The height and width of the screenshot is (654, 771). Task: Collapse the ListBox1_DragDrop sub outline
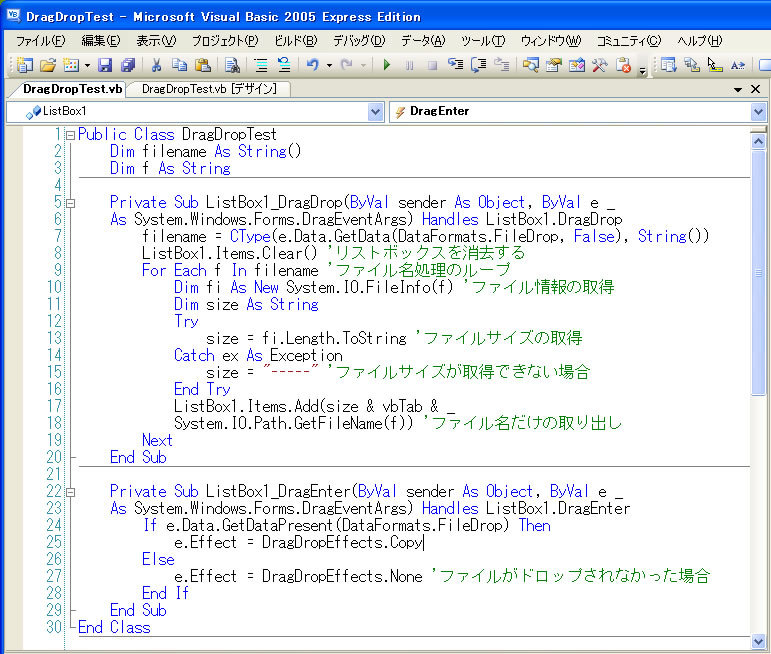(x=70, y=203)
